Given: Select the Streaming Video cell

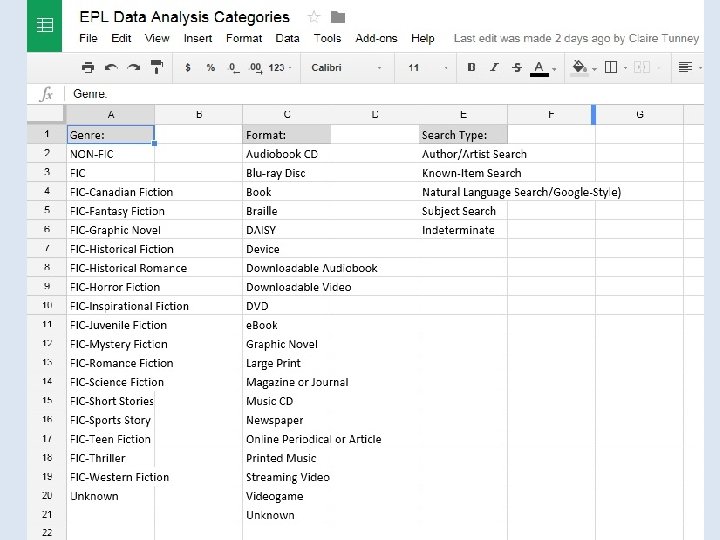Looking at the screenshot, I should [287, 477].
